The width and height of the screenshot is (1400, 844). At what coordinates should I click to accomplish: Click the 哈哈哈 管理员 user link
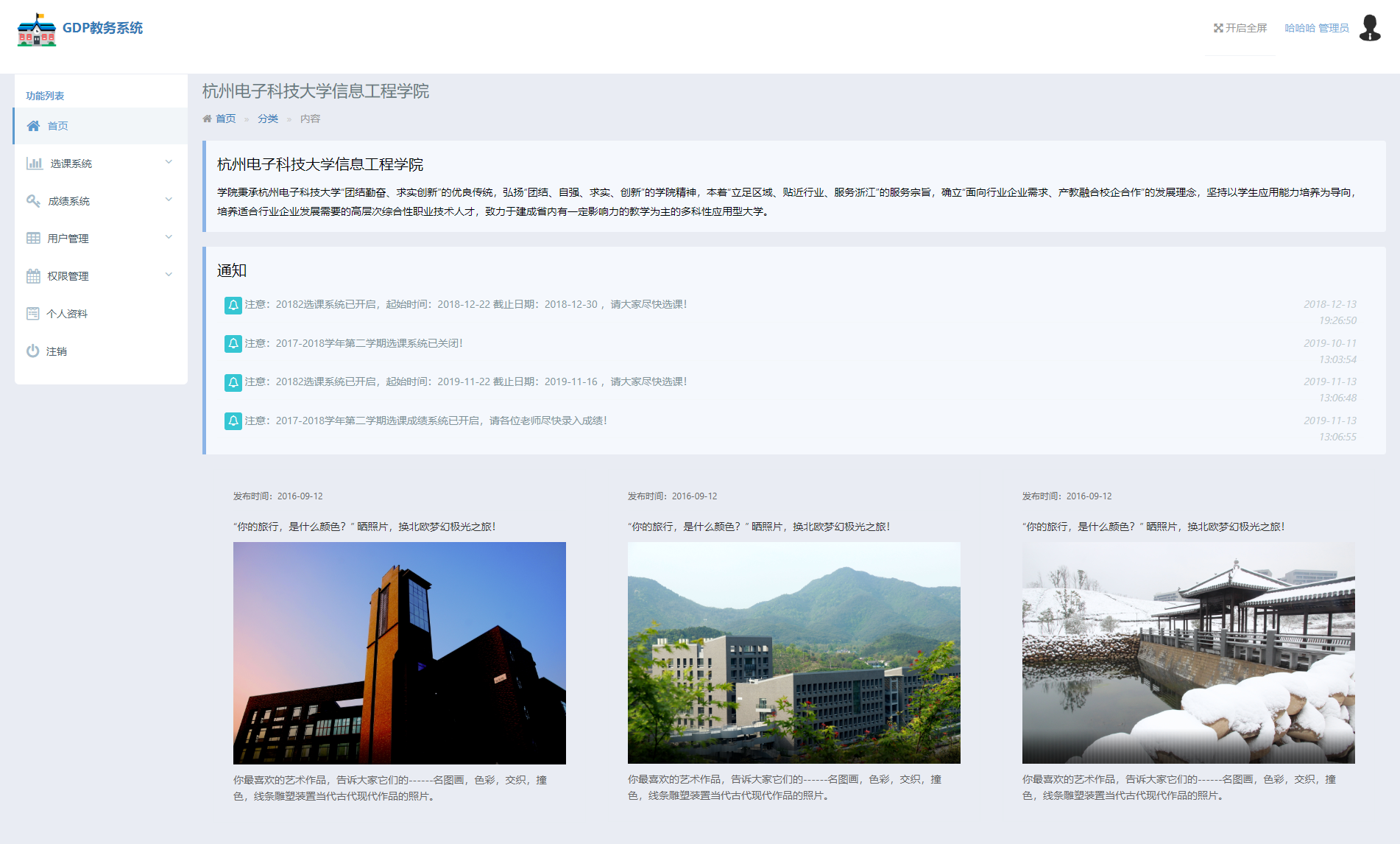pos(1317,28)
